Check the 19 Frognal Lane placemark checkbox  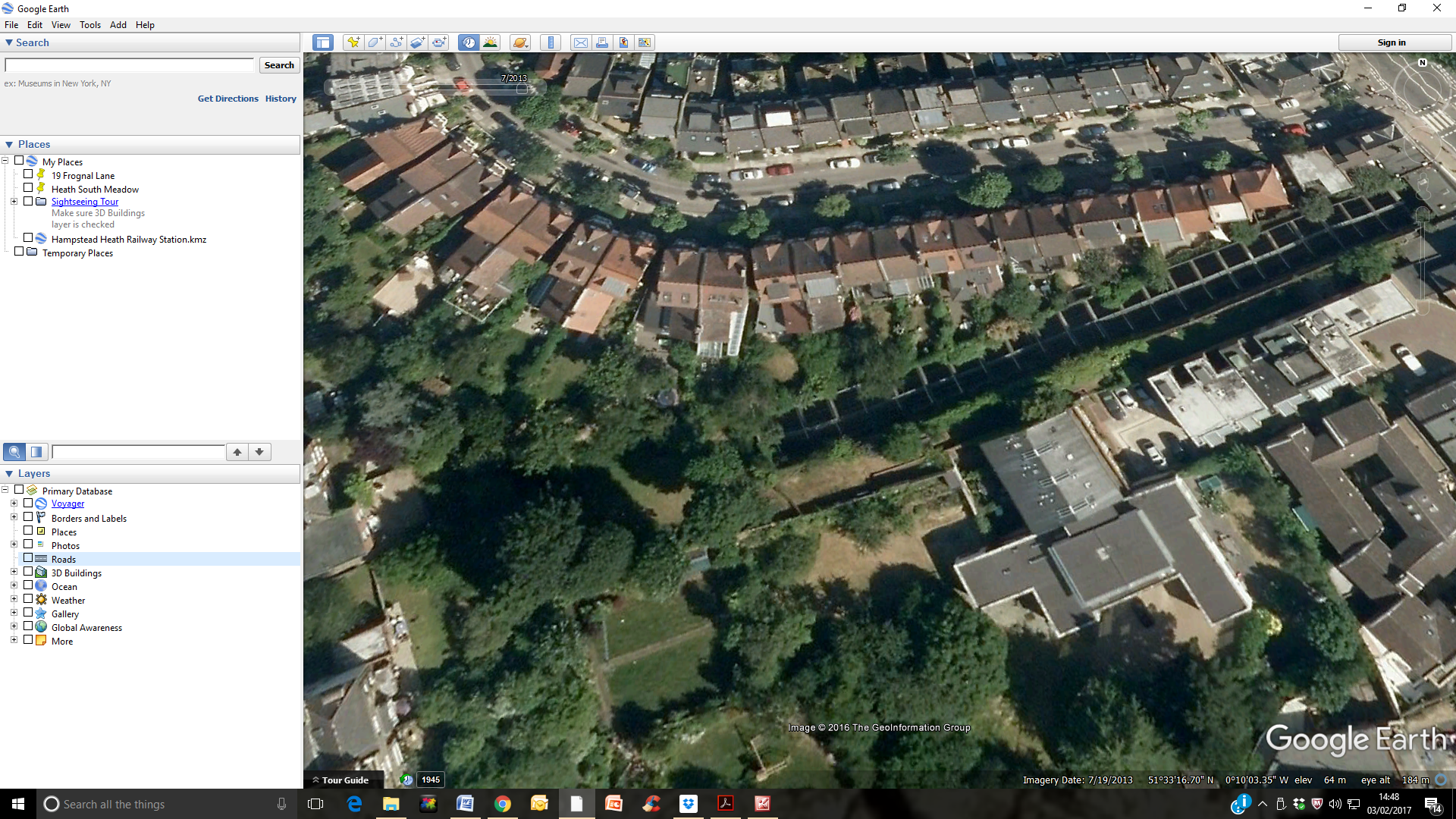click(28, 174)
